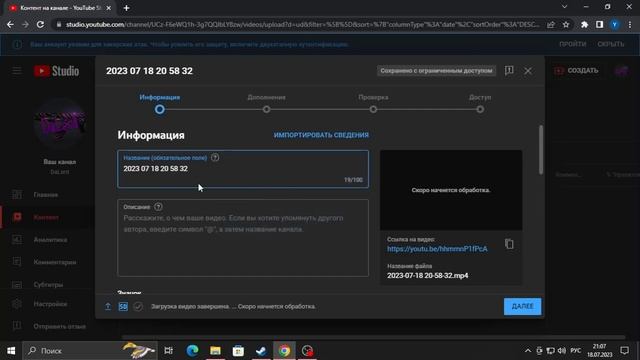Click the info icon in the security banner
Image resolution: width=640 pixels, height=360 pixels.
[17, 44]
